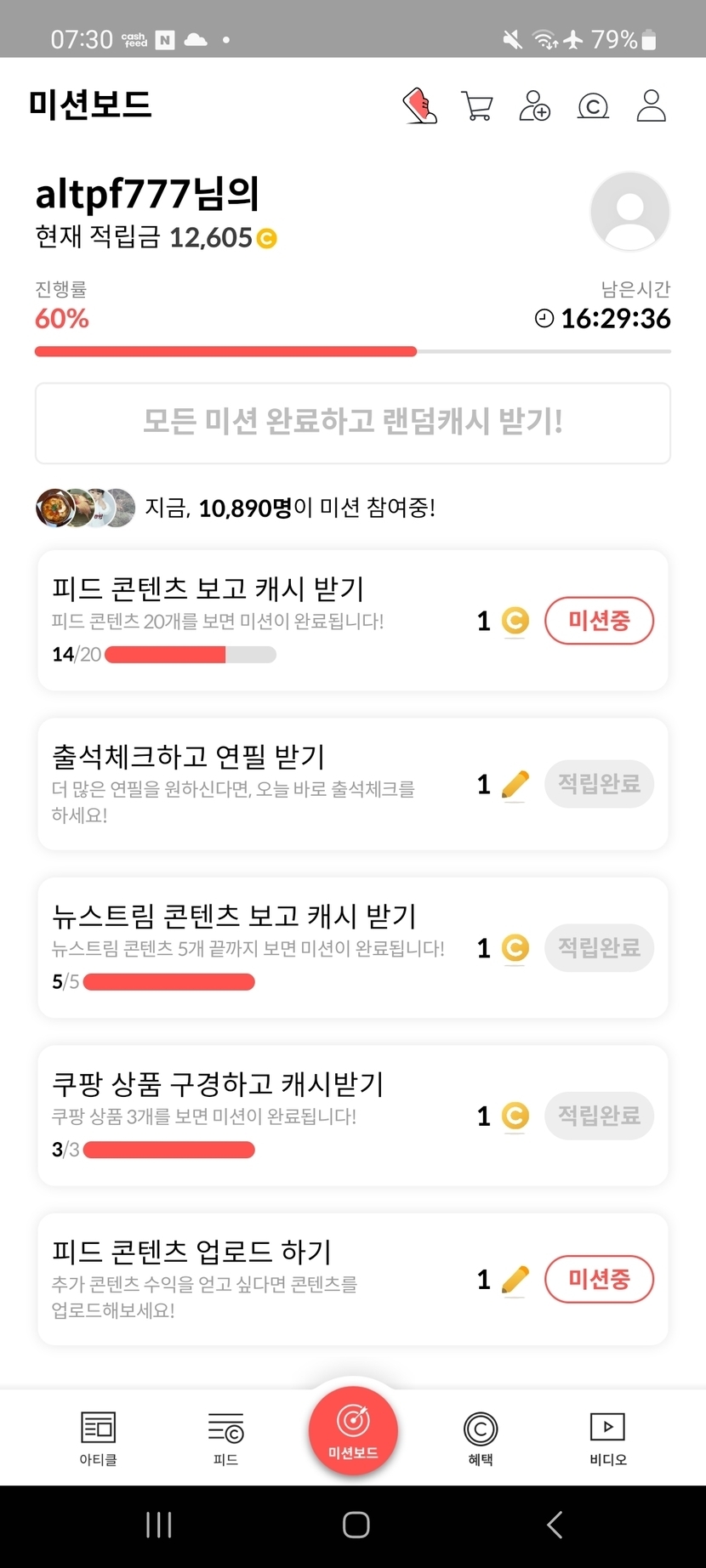Screen dimensions: 706x1568
Task: Tap the red sneaker icon in header
Action: [419, 106]
